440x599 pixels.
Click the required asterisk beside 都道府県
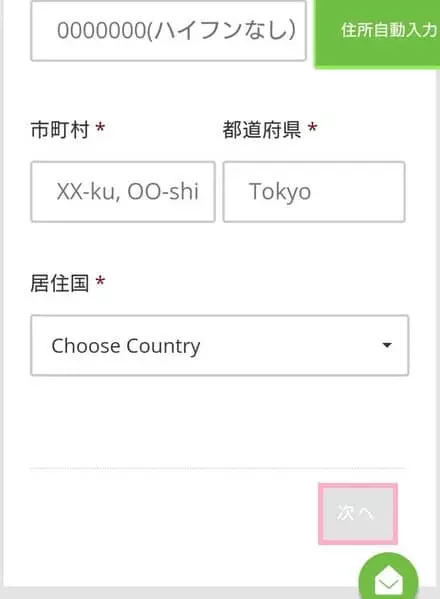click(x=312, y=127)
